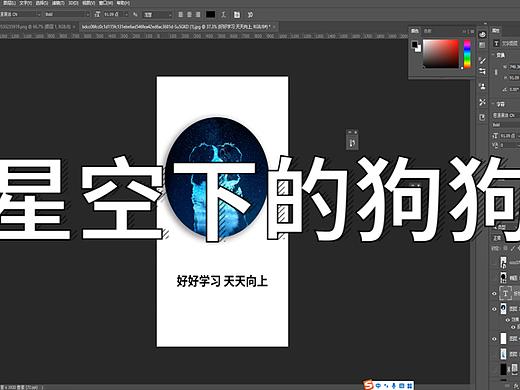520x390 pixels.
Task: Align text left in options bar
Action: [x=180, y=14]
